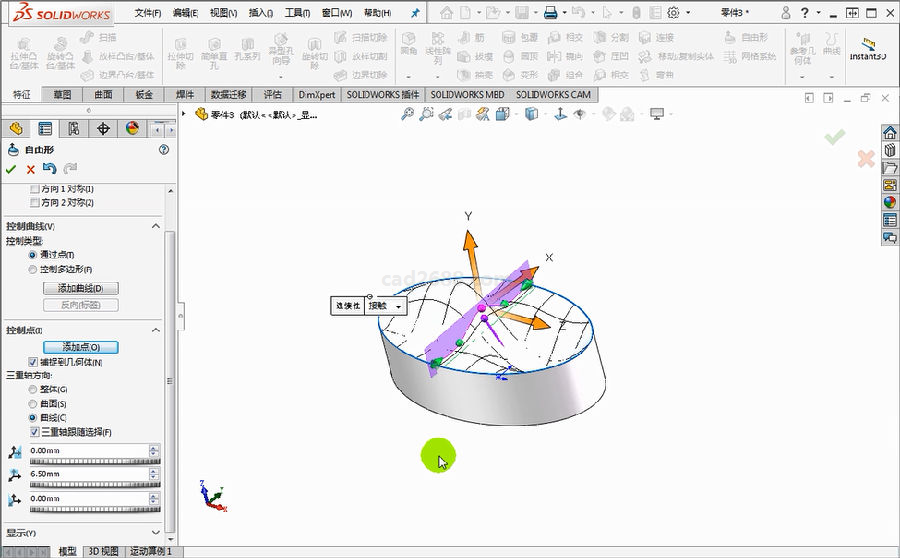Toggle the snap to geometry checkbox (捕捉到几何体)
This screenshot has height=558, width=900.
[x=34, y=362]
